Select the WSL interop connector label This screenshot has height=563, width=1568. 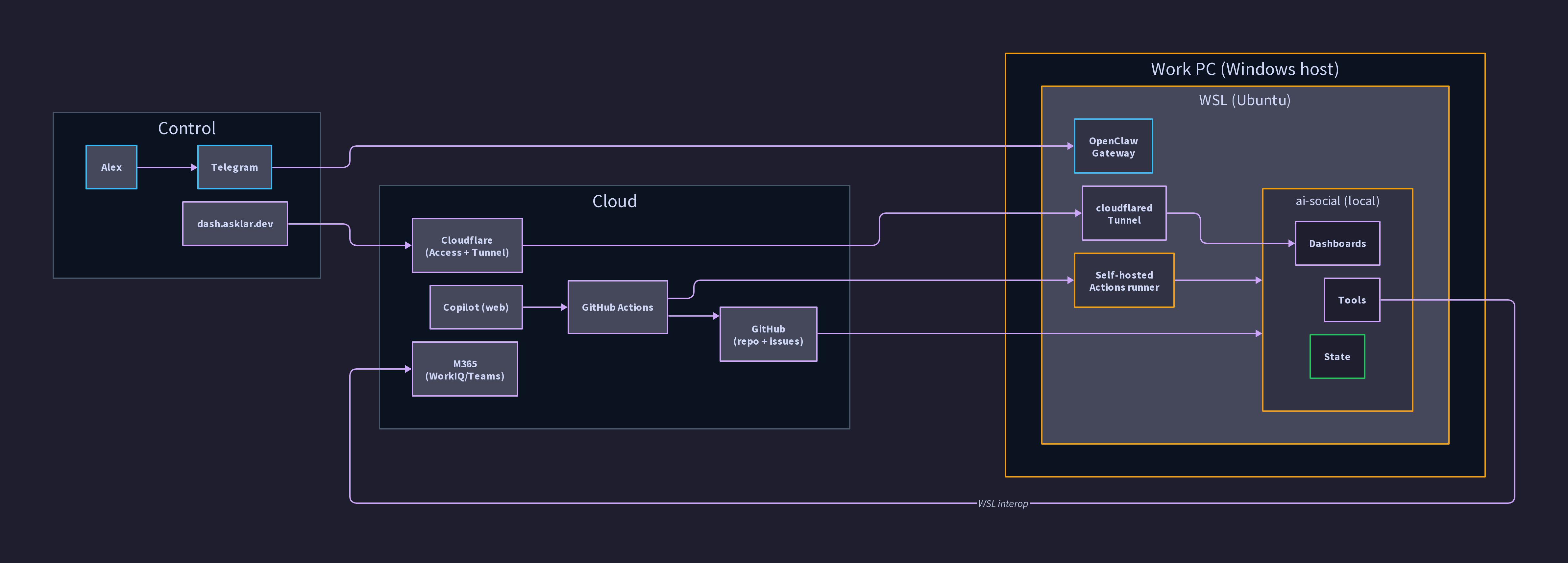click(1002, 503)
